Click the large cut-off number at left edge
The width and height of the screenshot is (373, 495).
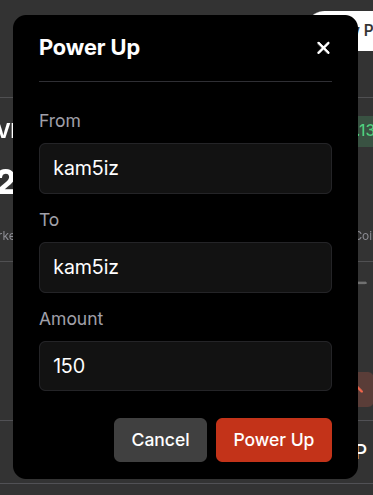point(6,182)
